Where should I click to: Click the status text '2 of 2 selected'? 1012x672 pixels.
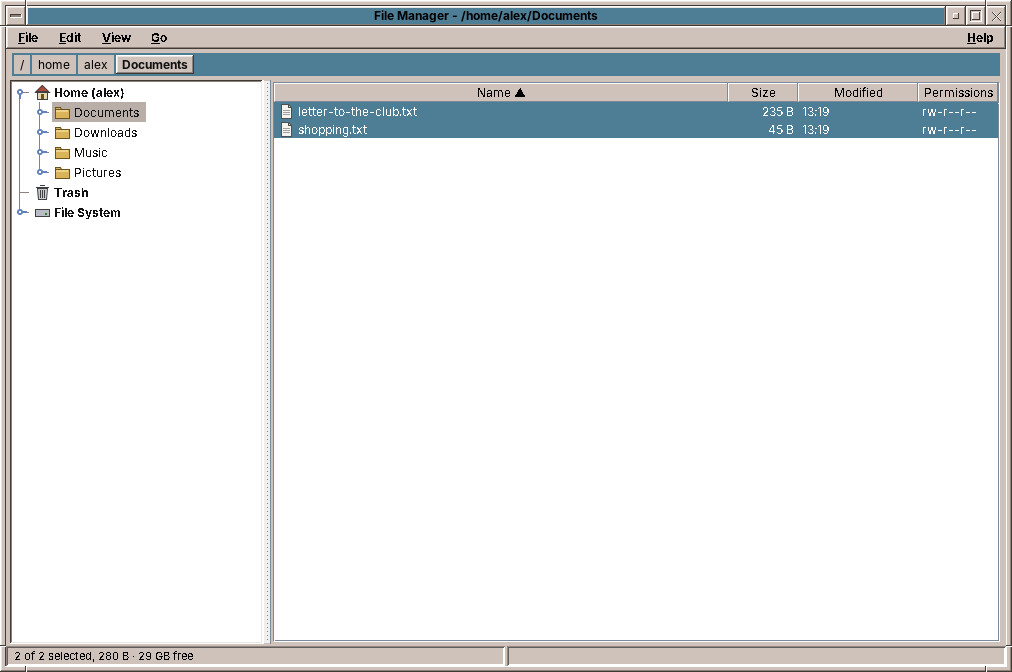(x=54, y=656)
